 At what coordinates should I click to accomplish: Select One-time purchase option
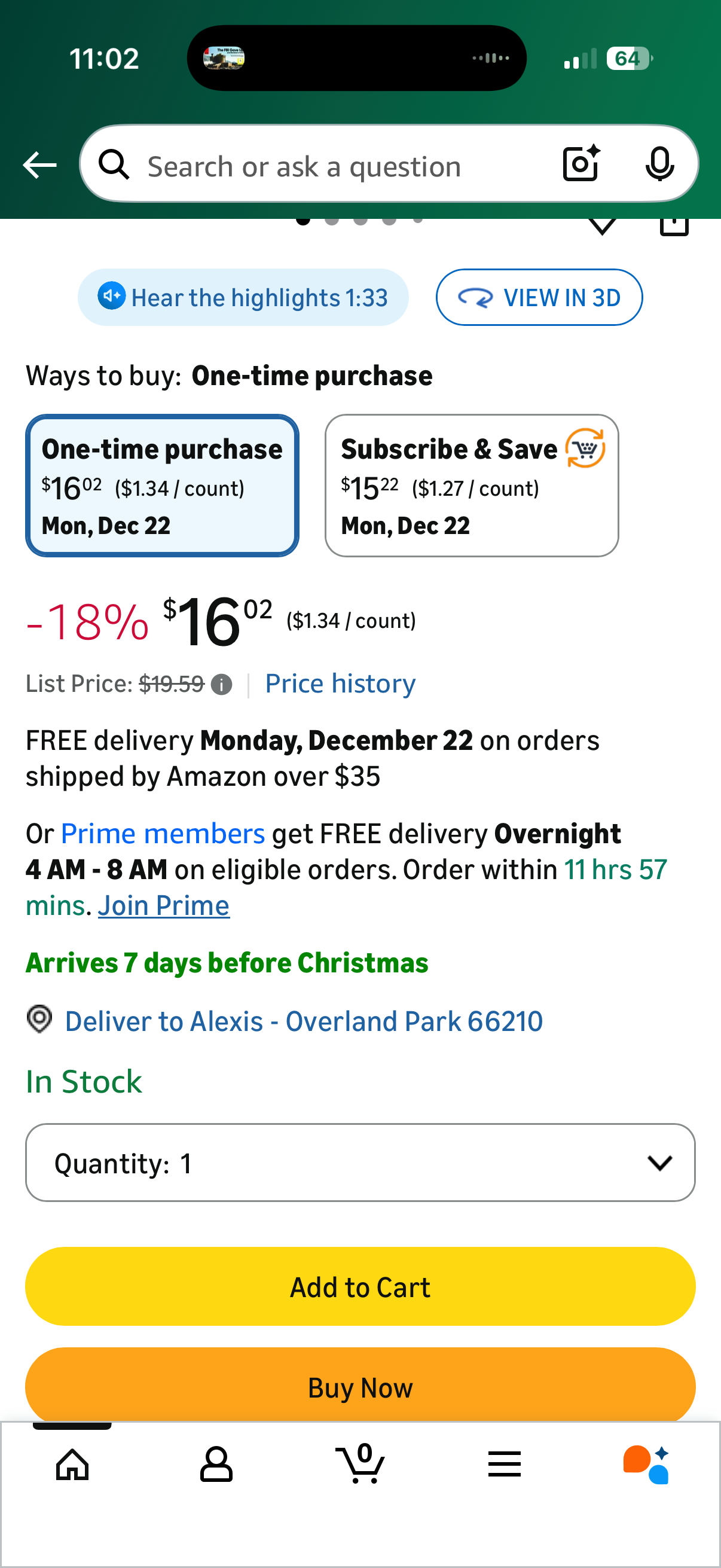(162, 486)
